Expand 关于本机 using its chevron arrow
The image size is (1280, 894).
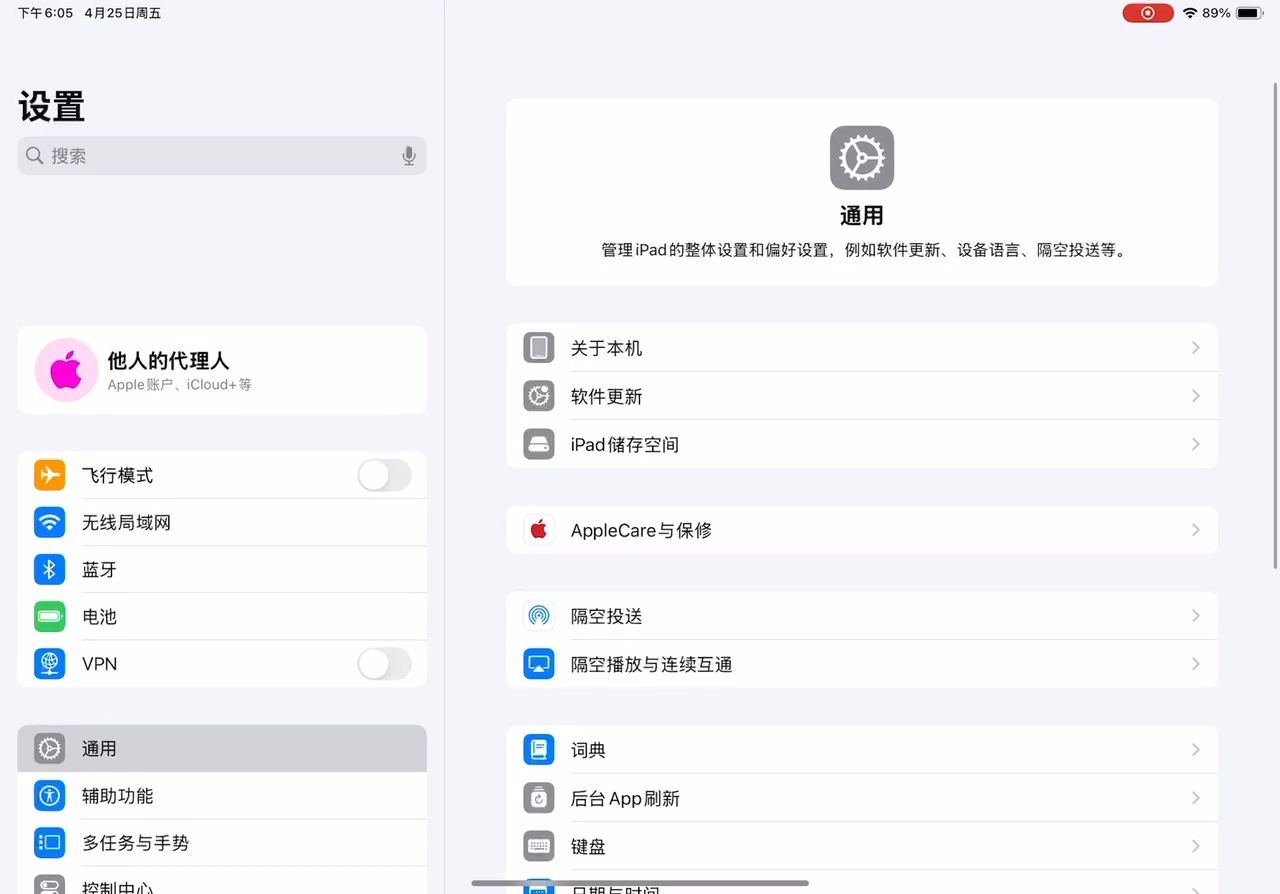1195,348
